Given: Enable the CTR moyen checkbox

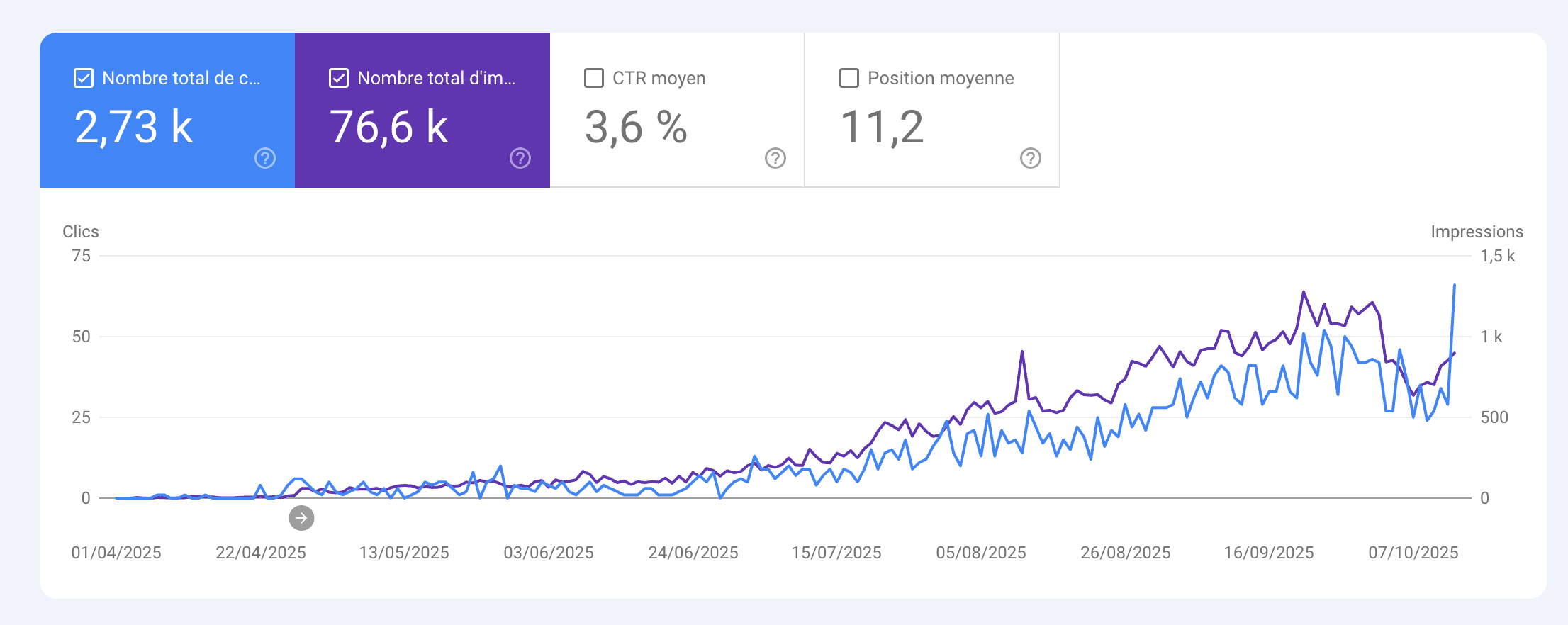Looking at the screenshot, I should pos(594,78).
